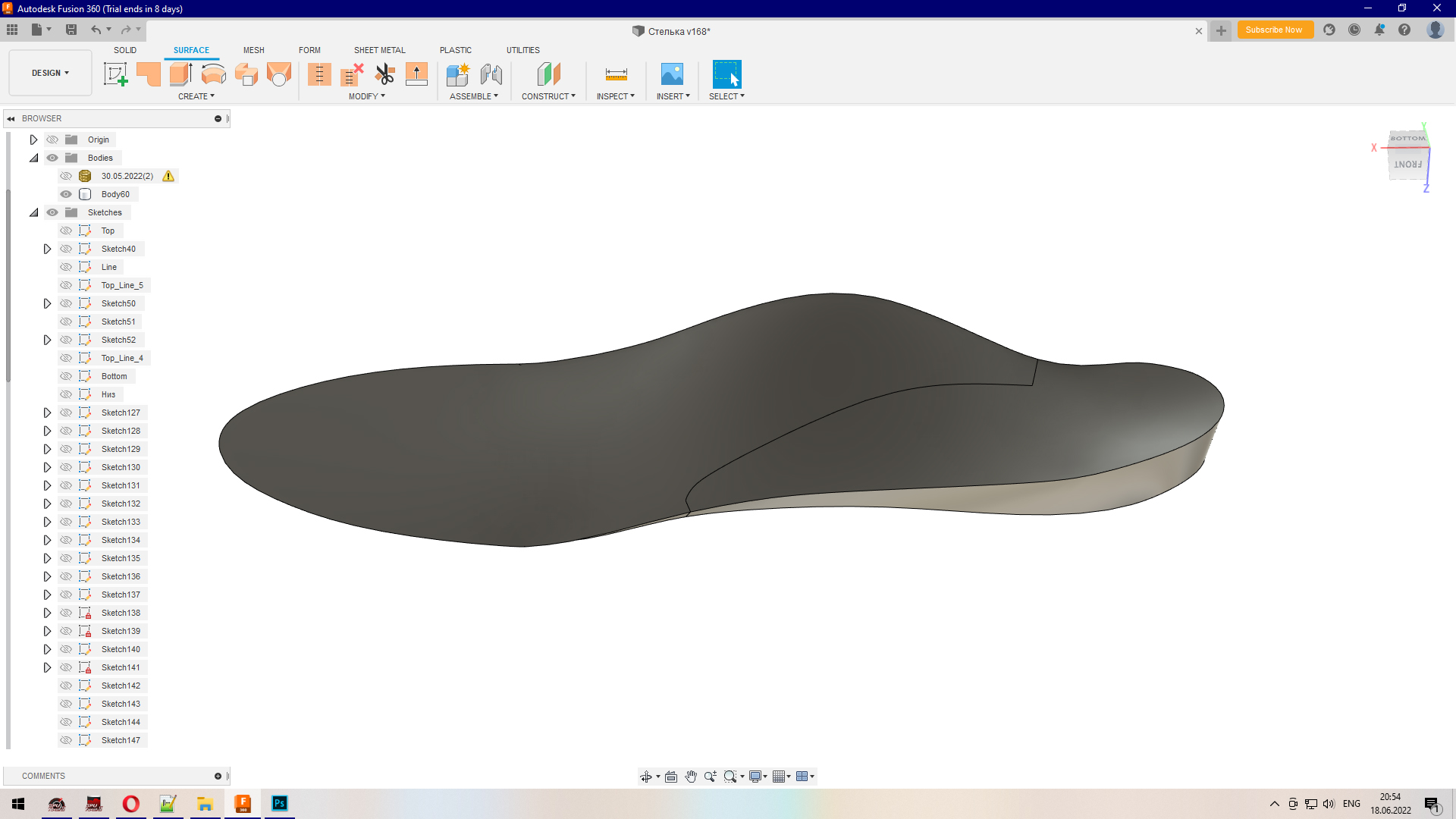Show the Body60 body
1456x819 pixels.
pyautogui.click(x=66, y=194)
